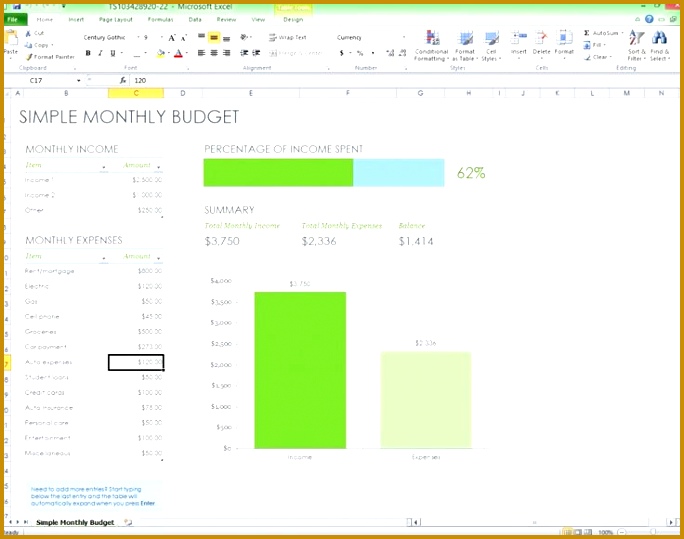Toggle the highlighted Middle Align button
This screenshot has height=539, width=684.
[214, 38]
